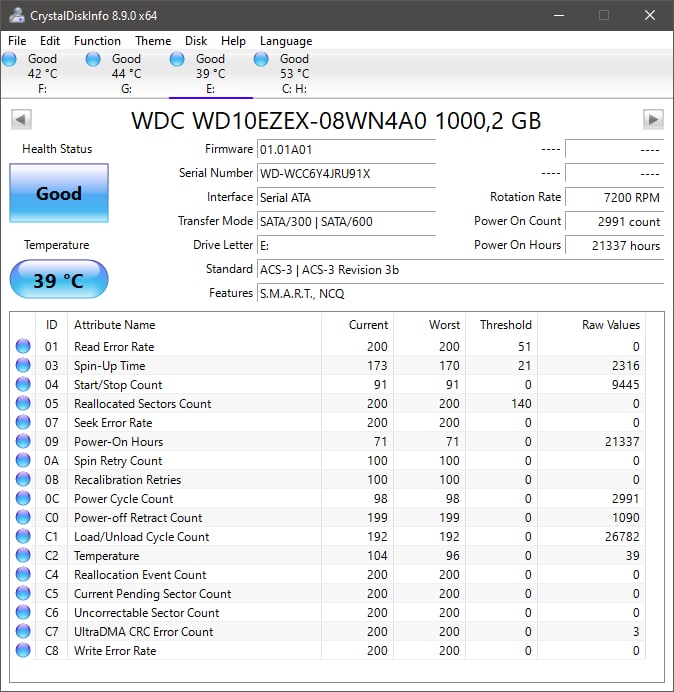The height and width of the screenshot is (692, 674).
Task: Click status orb of Power-off Retract Count row
Action: point(23,517)
